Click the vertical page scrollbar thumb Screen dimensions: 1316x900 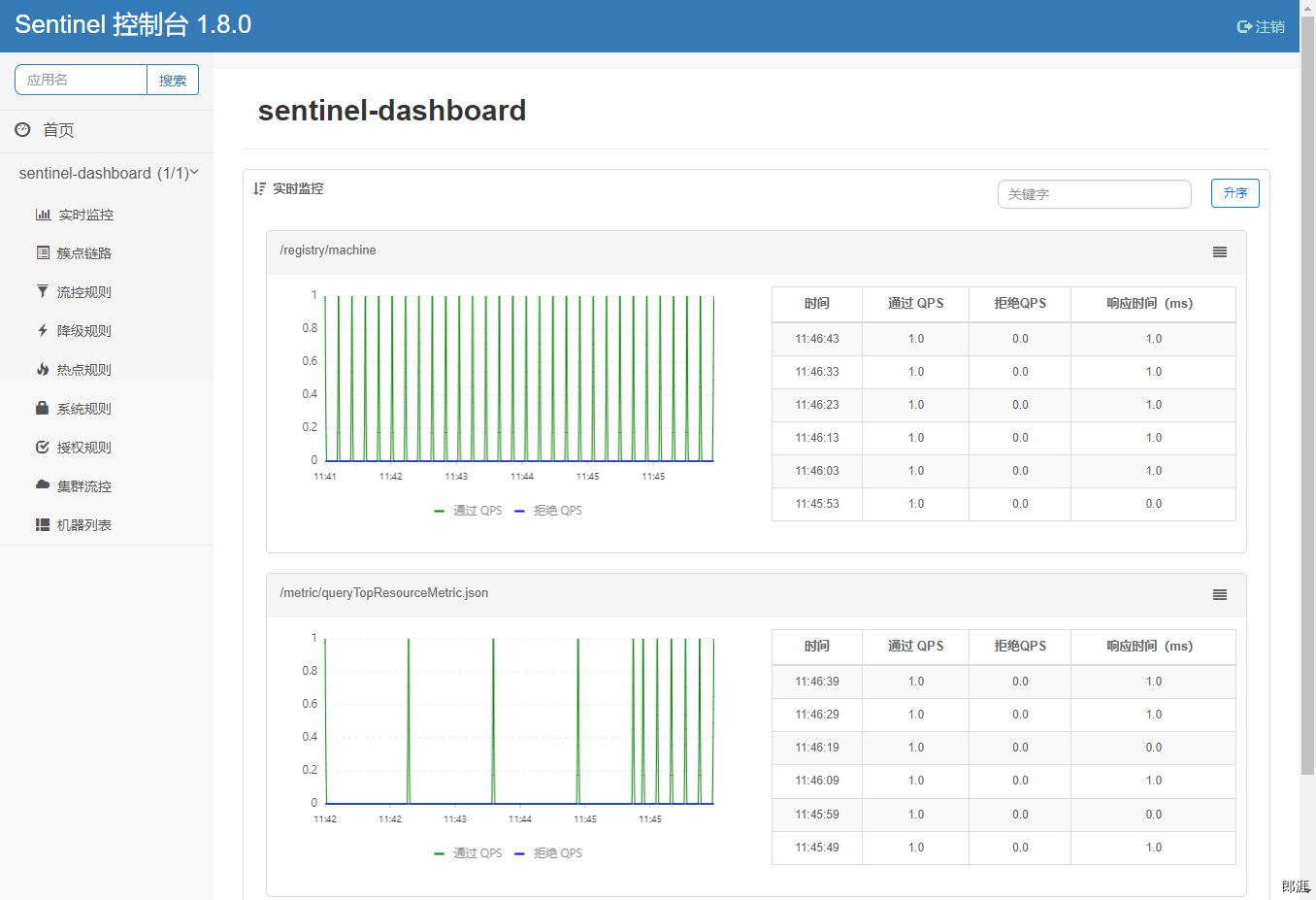(1307, 394)
